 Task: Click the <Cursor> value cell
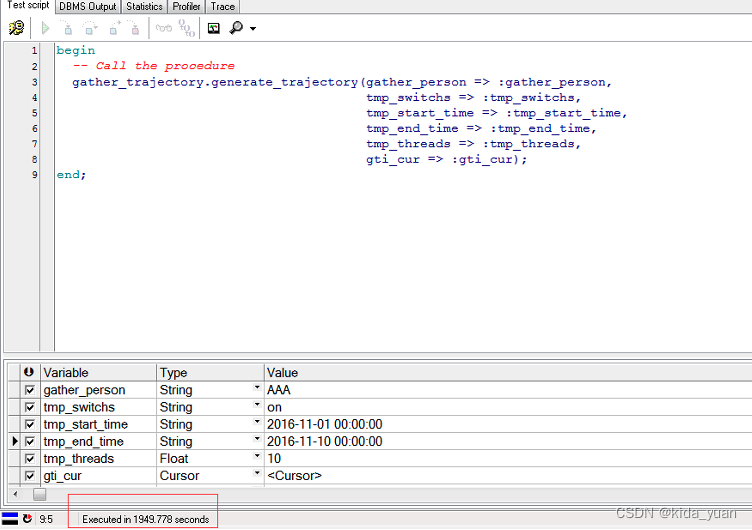click(508, 476)
